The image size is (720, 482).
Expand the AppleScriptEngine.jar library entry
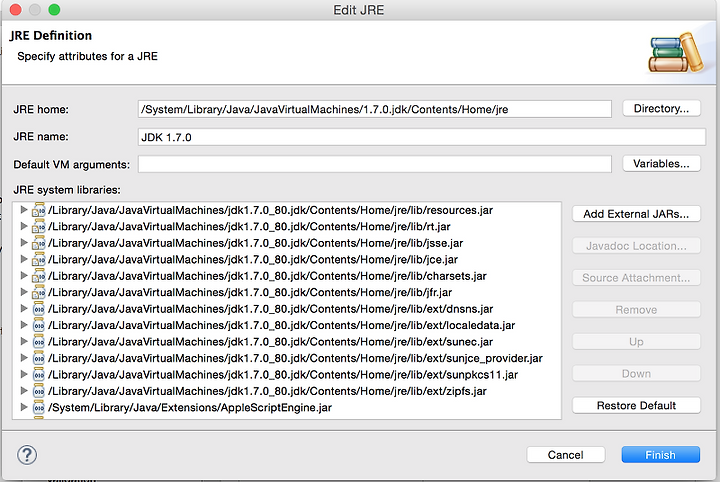(24, 407)
